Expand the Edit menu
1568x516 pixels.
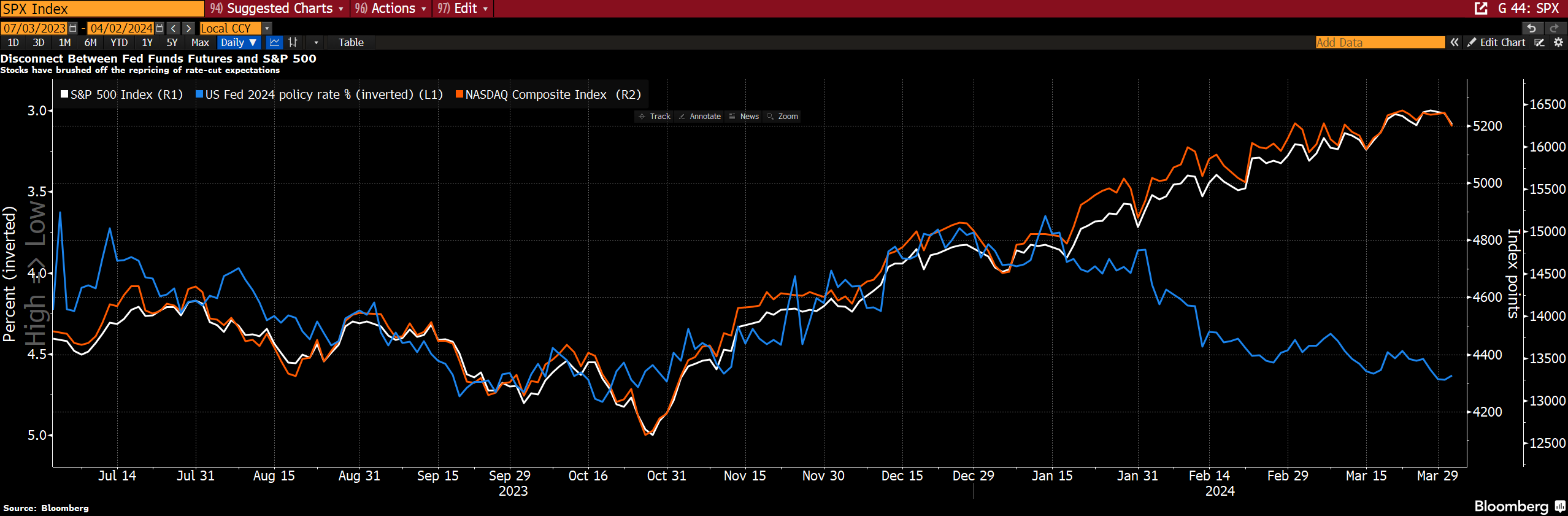pos(463,9)
